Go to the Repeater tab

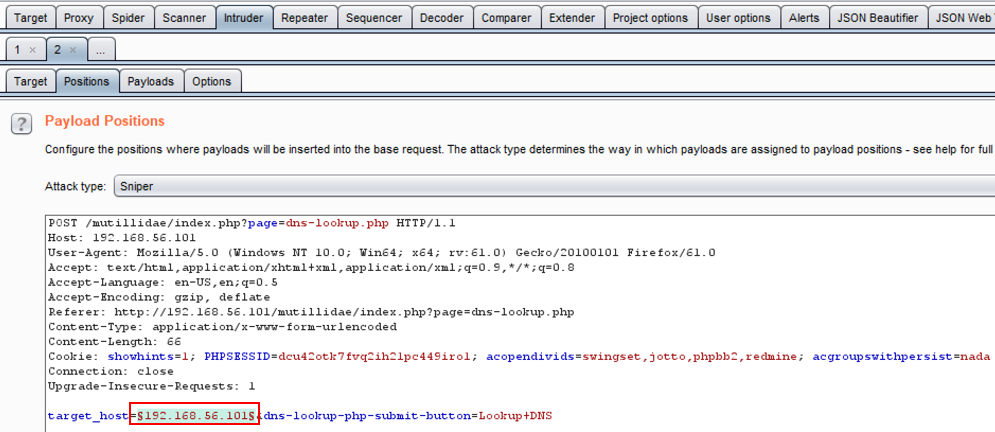point(305,18)
